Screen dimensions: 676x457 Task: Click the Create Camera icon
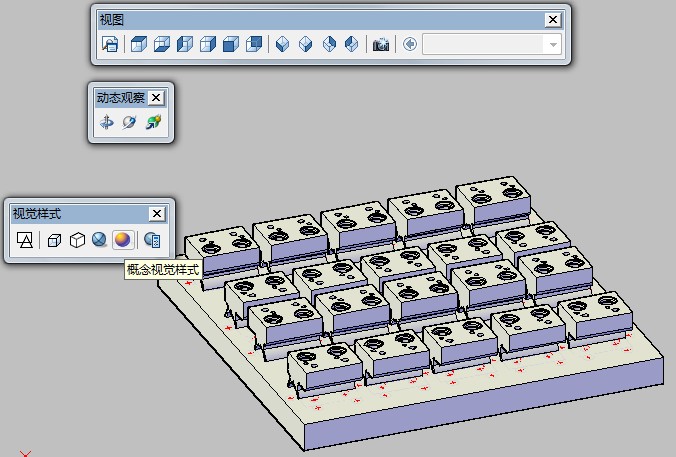tap(381, 44)
